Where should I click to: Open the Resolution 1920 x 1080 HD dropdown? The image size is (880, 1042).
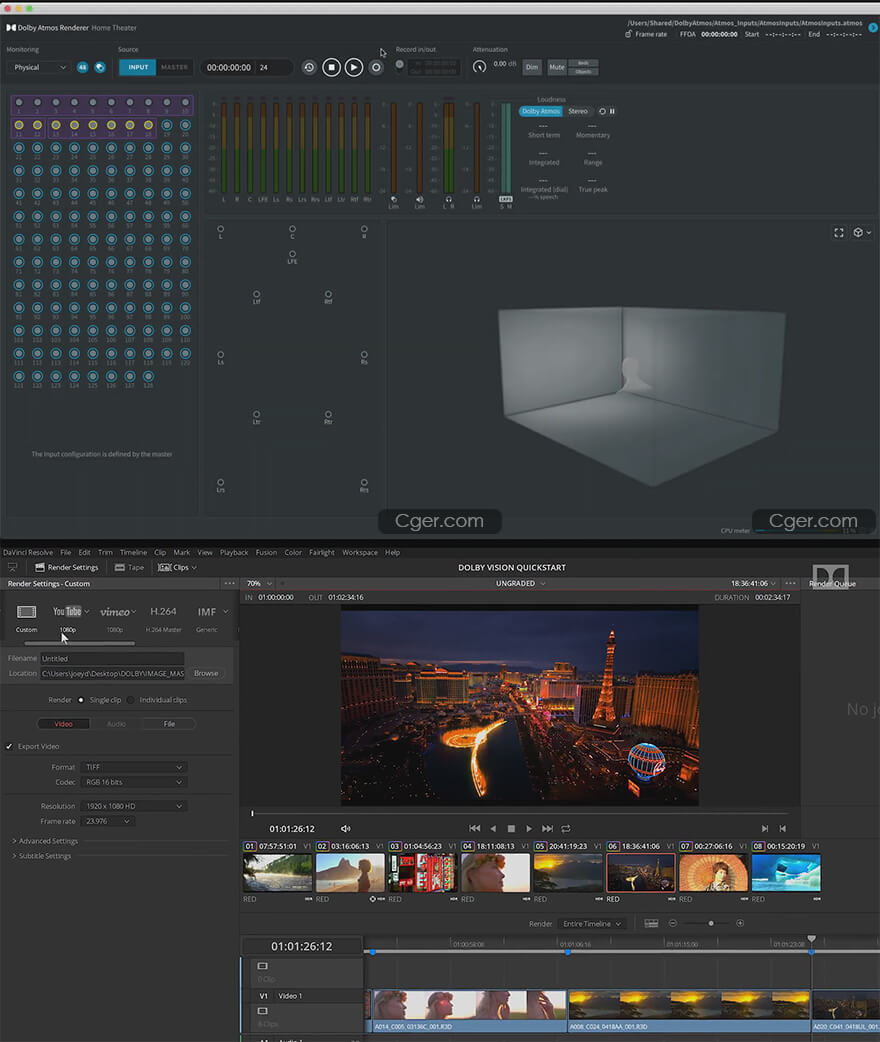133,806
